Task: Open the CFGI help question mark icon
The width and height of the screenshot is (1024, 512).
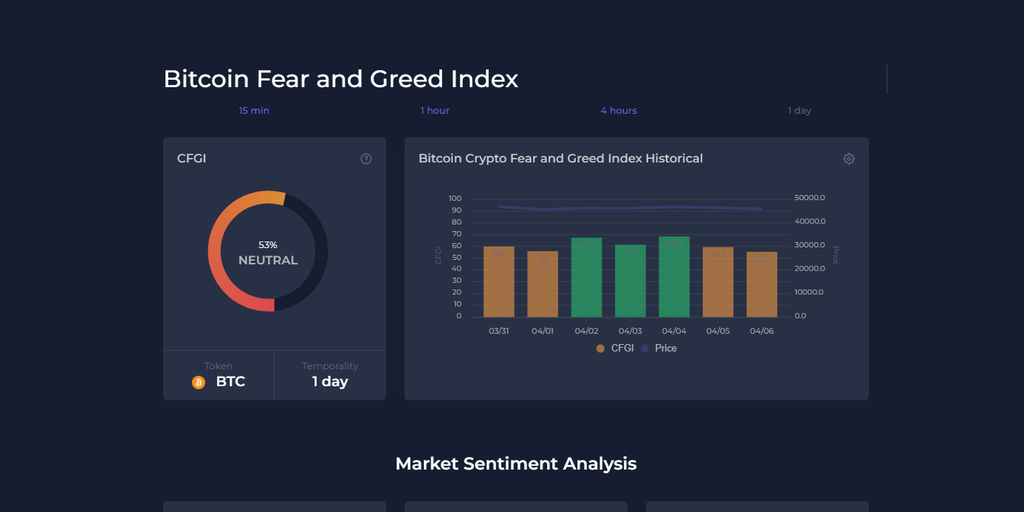Action: click(366, 159)
